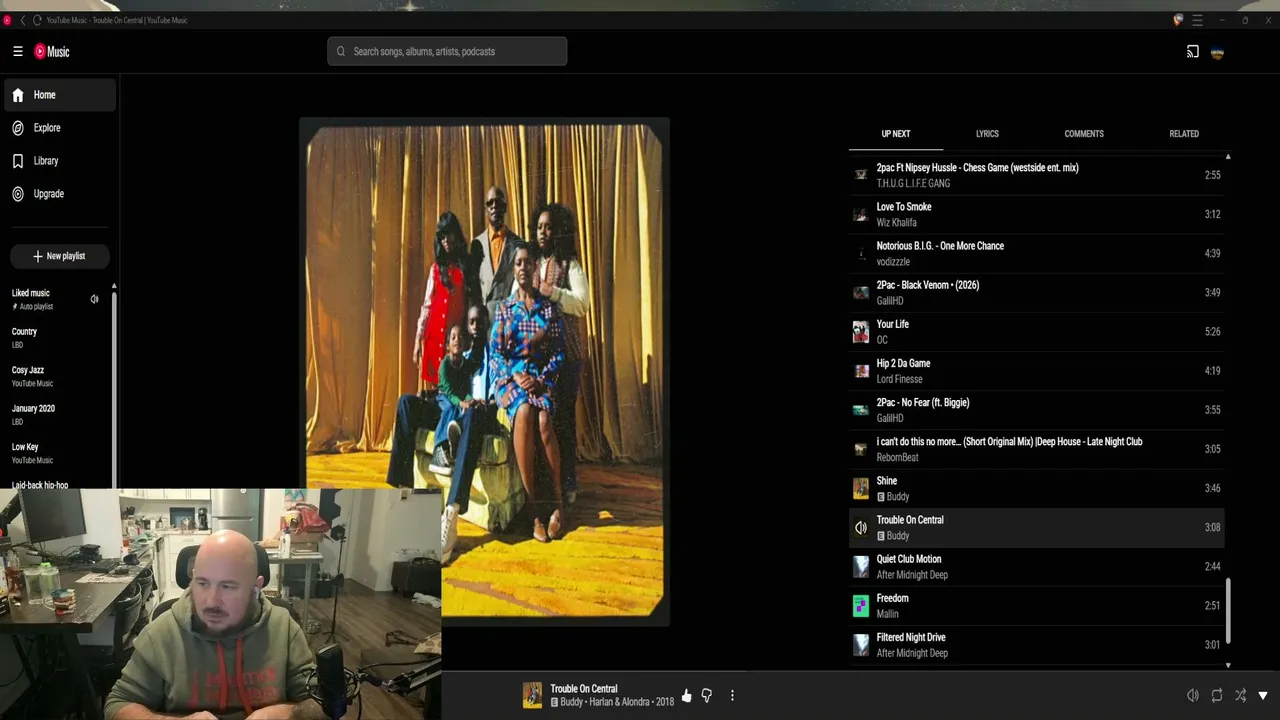Click the Home icon in sidebar

pos(18,95)
